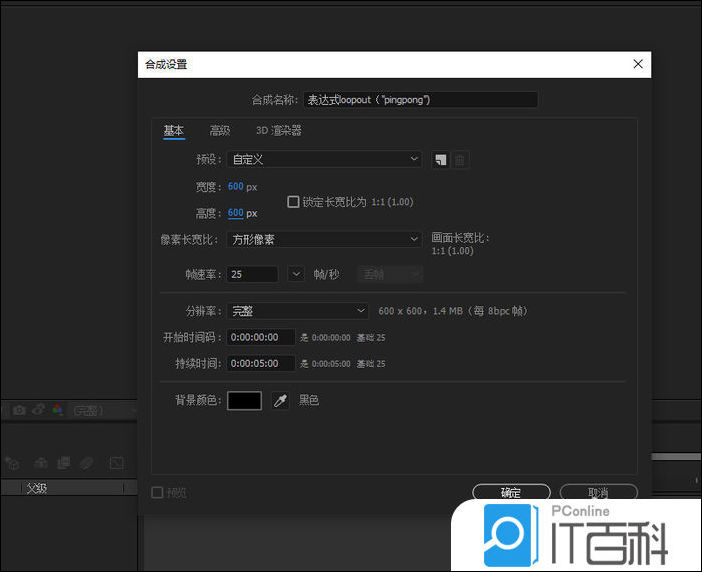
Task: Toggle the 预览 checkbox
Action: tap(157, 492)
